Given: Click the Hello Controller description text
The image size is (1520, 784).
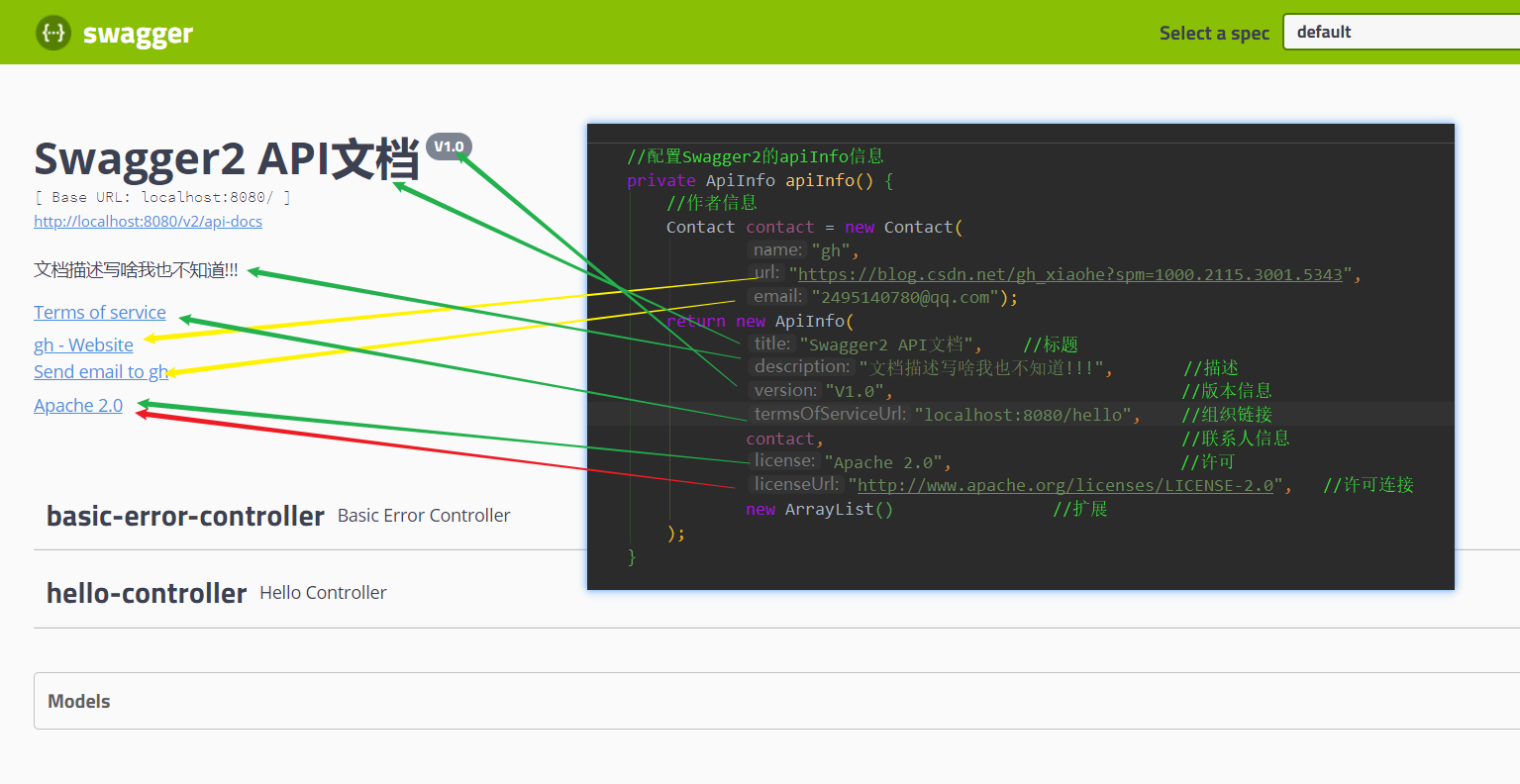Looking at the screenshot, I should (x=323, y=592).
